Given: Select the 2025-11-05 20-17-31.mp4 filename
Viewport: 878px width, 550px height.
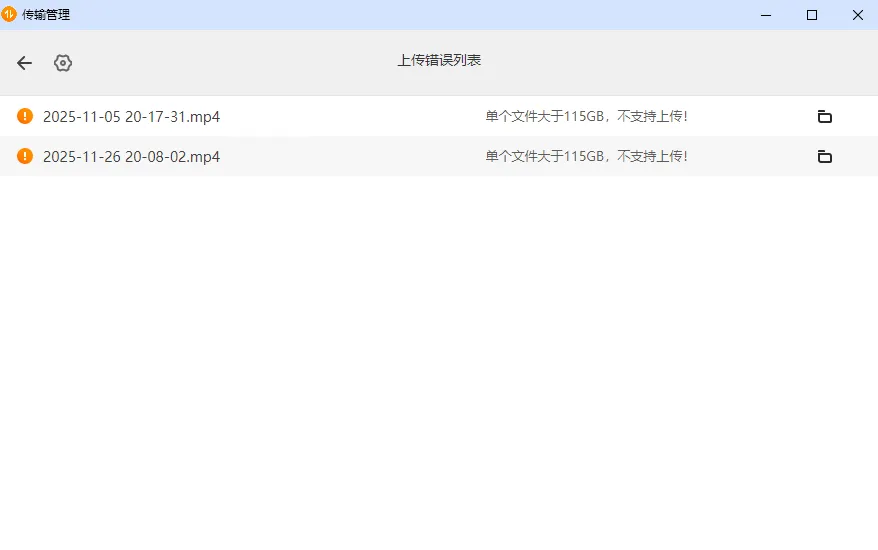Looking at the screenshot, I should [131, 117].
